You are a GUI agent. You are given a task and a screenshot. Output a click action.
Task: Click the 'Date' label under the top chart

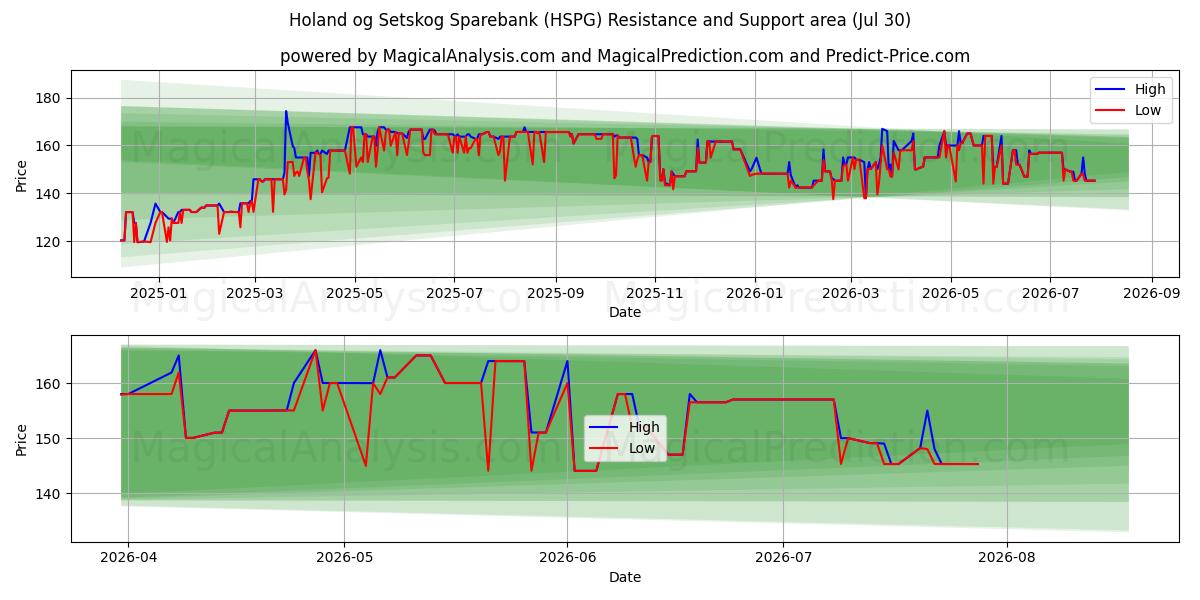pos(625,312)
